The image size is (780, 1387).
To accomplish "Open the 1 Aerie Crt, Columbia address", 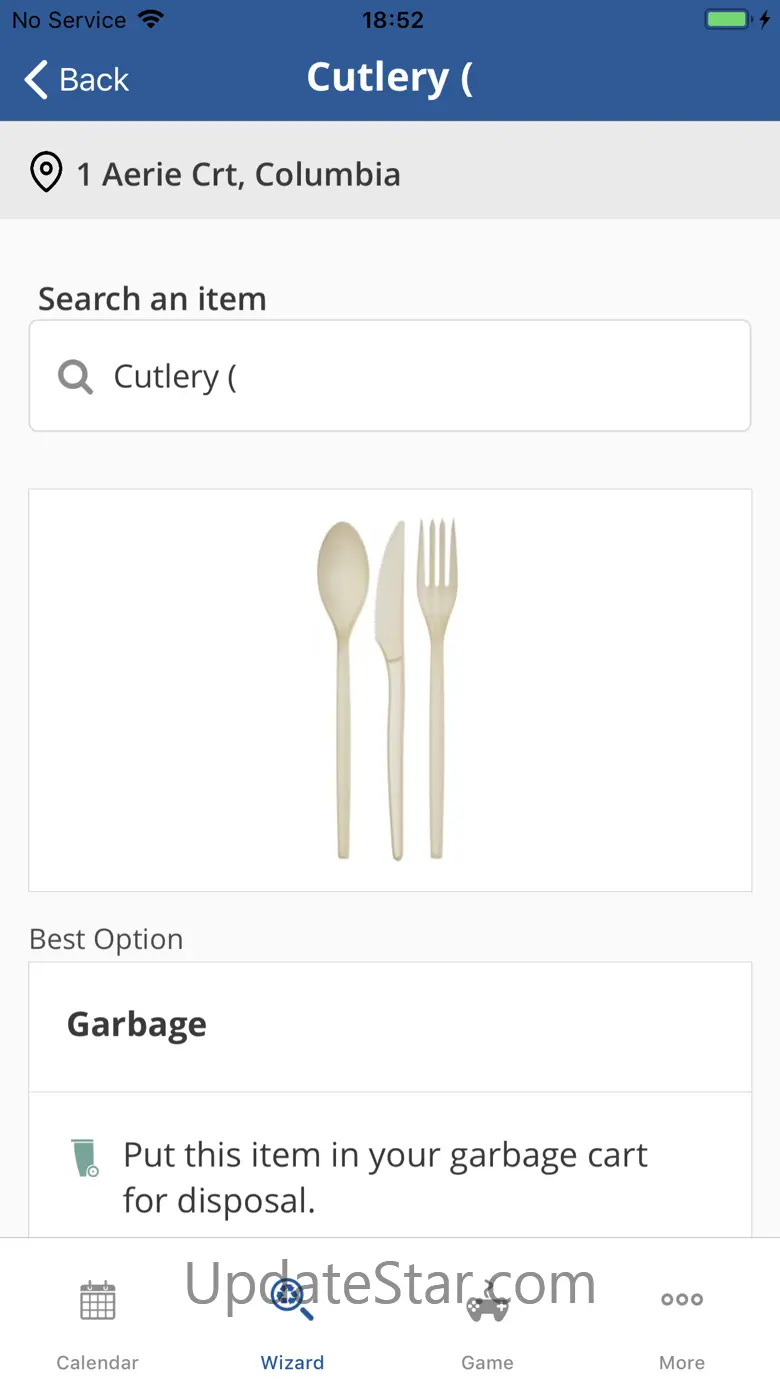I will click(239, 174).
